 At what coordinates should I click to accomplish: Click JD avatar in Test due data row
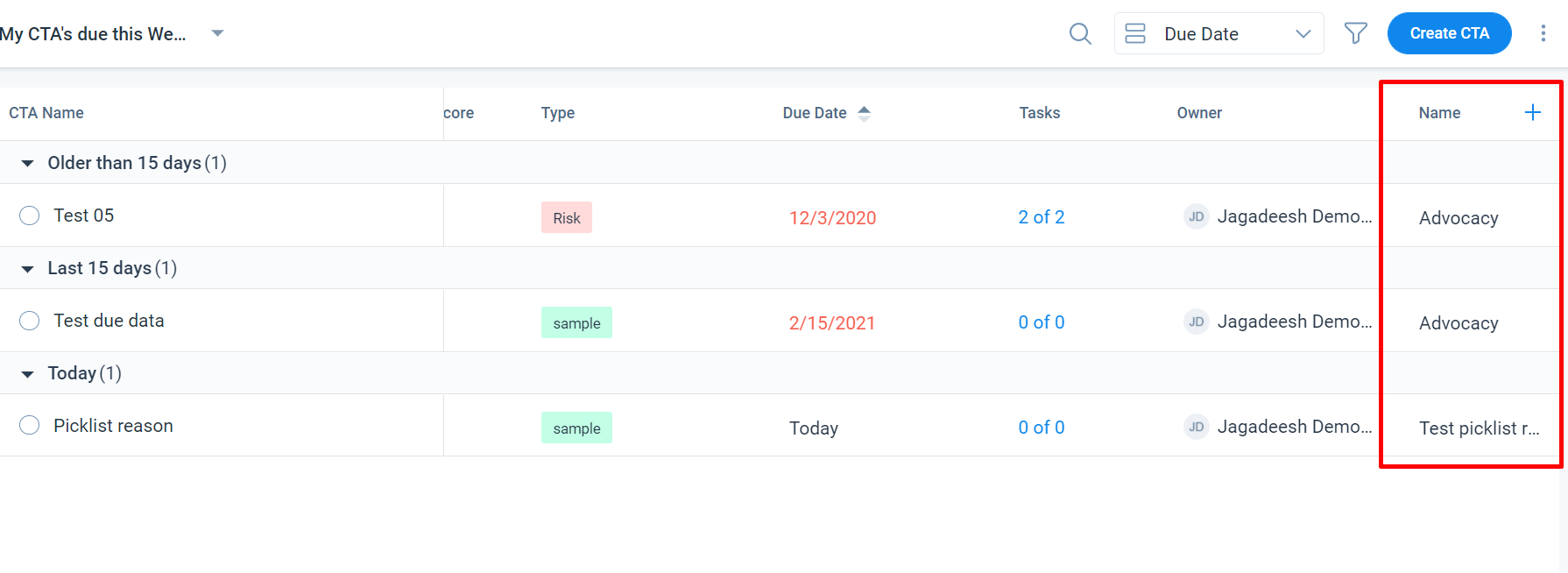click(x=1196, y=322)
